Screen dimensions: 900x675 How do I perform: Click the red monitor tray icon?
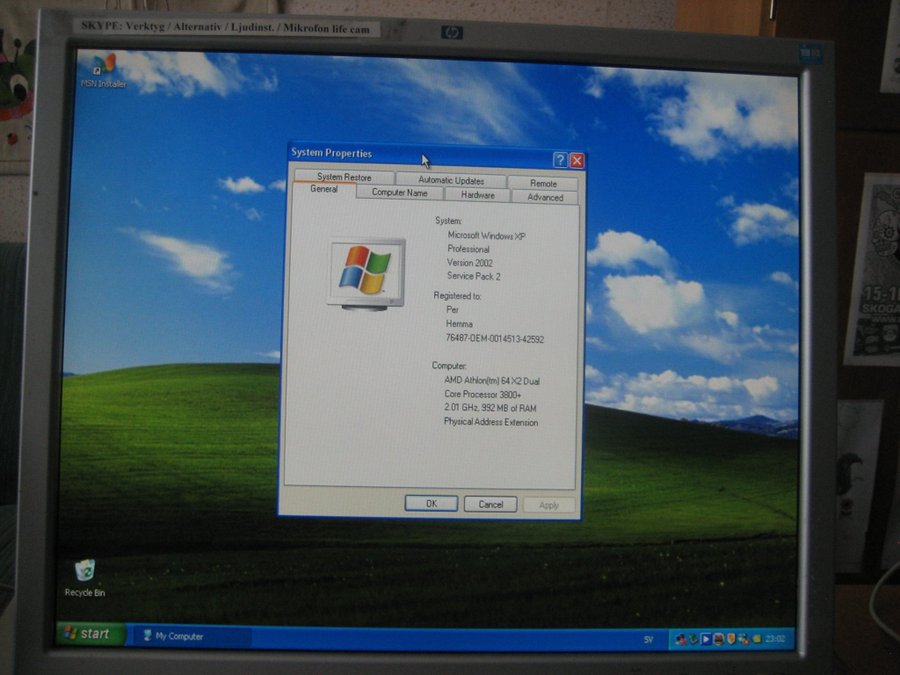point(719,639)
